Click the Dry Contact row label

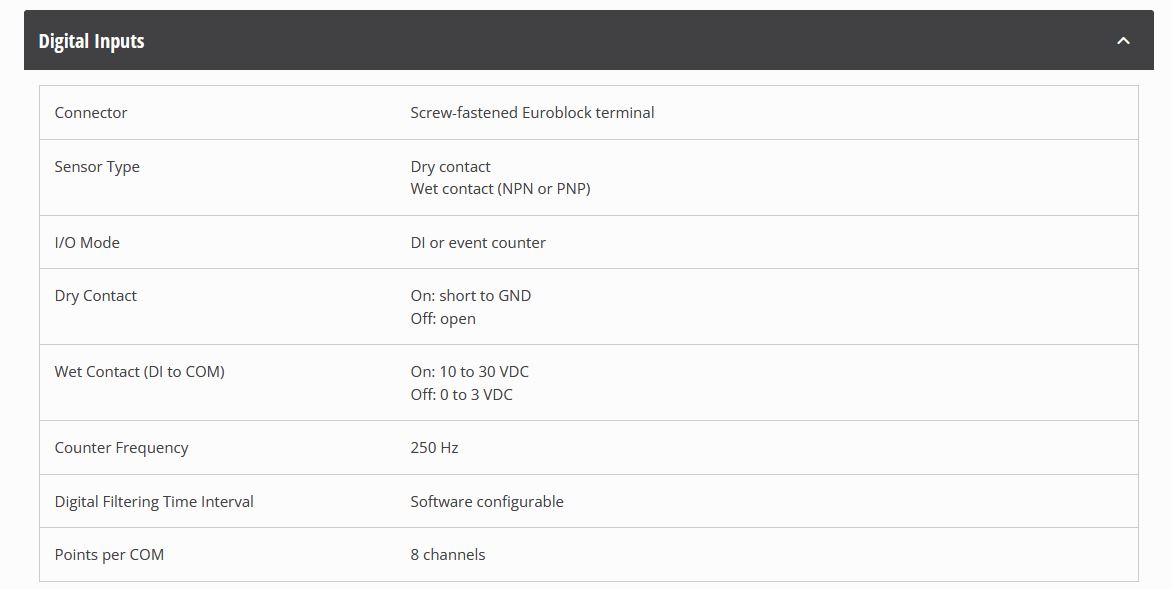pyautogui.click(x=96, y=296)
